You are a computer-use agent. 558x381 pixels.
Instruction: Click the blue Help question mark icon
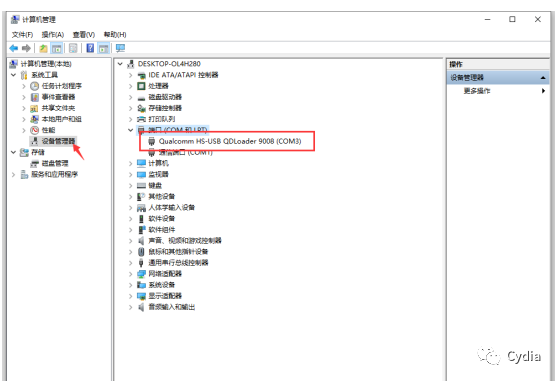[90, 48]
